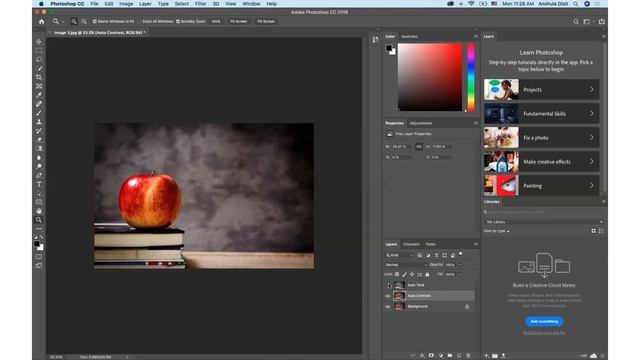This screenshot has width=640, height=360.
Task: Select the Healing Brush tool
Action: coord(39,104)
